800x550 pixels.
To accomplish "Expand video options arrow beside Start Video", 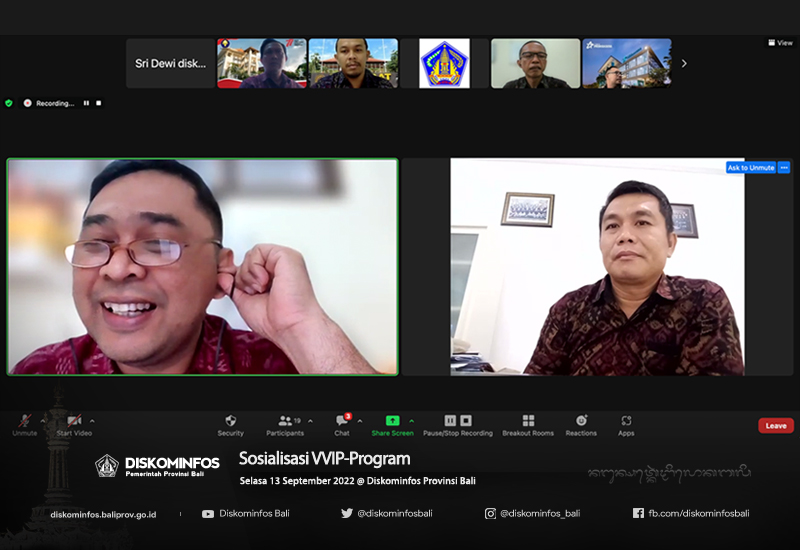I will [92, 421].
